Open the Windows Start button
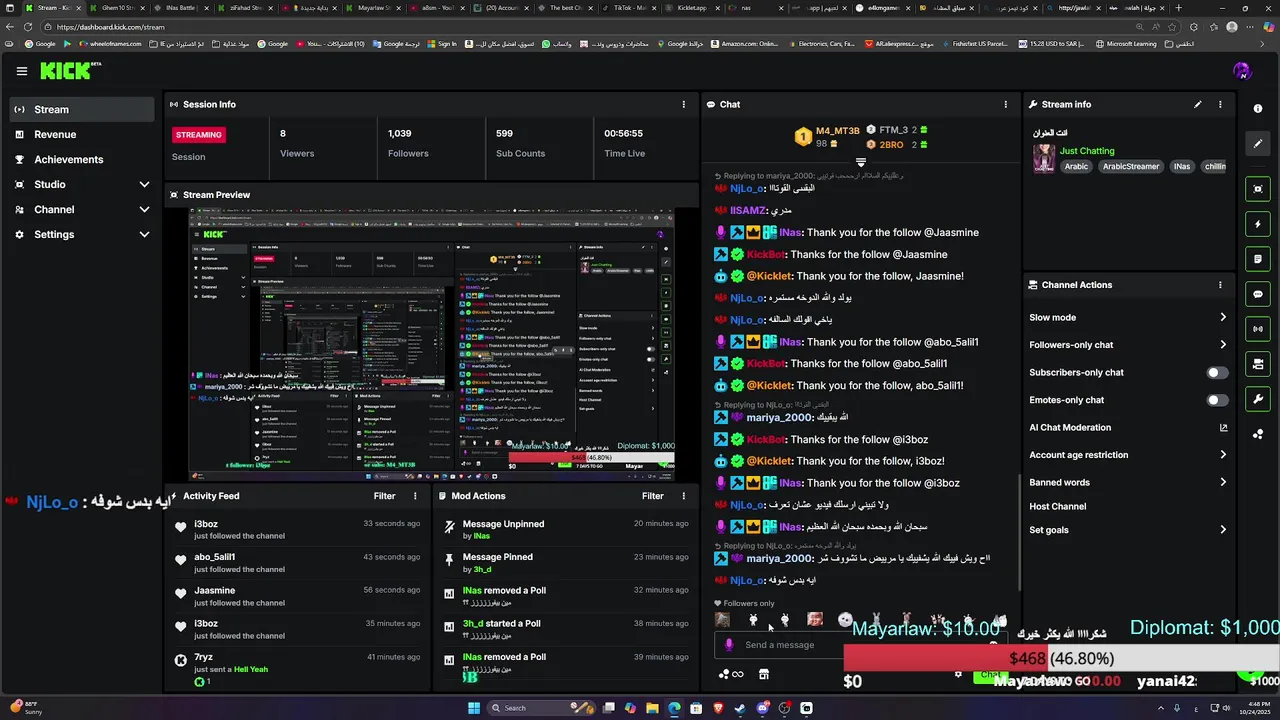 point(474,708)
